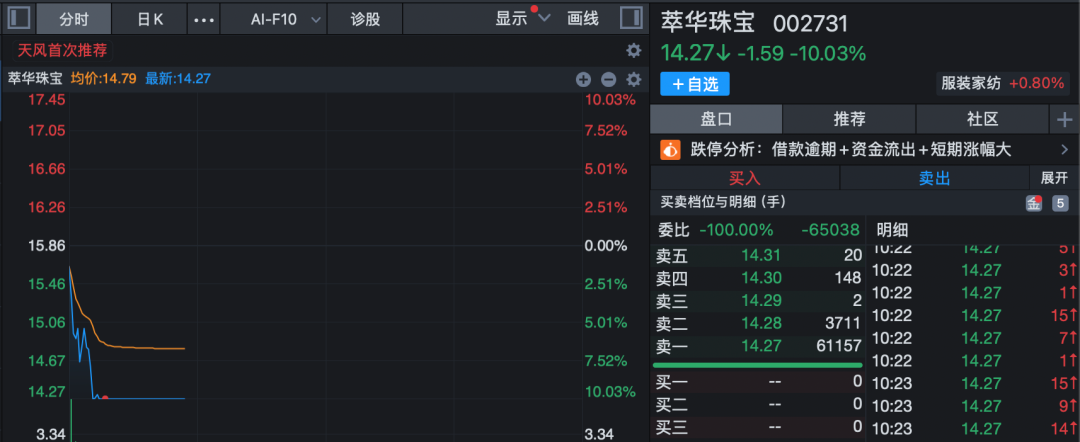Expand the AI-F10 dropdown
1080x442 pixels.
pyautogui.click(x=286, y=19)
